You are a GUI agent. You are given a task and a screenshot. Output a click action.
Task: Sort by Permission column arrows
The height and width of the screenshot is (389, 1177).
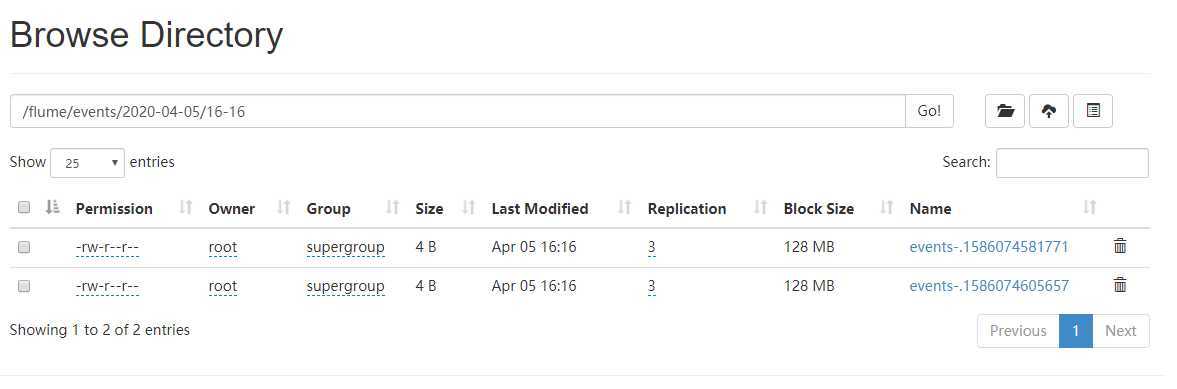click(185, 207)
